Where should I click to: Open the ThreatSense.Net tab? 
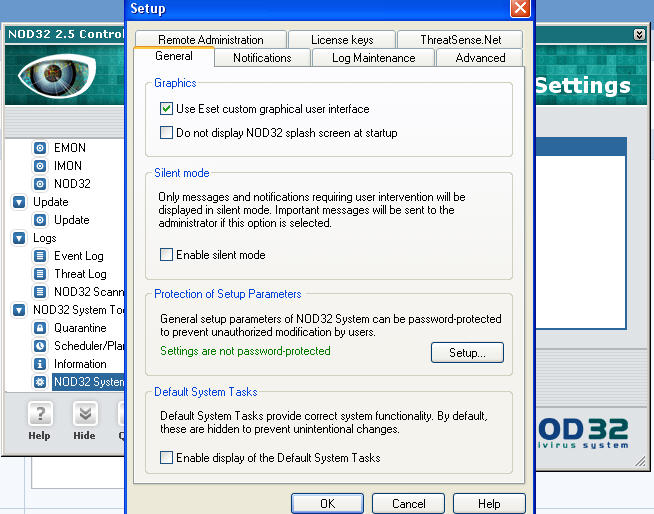[460, 40]
